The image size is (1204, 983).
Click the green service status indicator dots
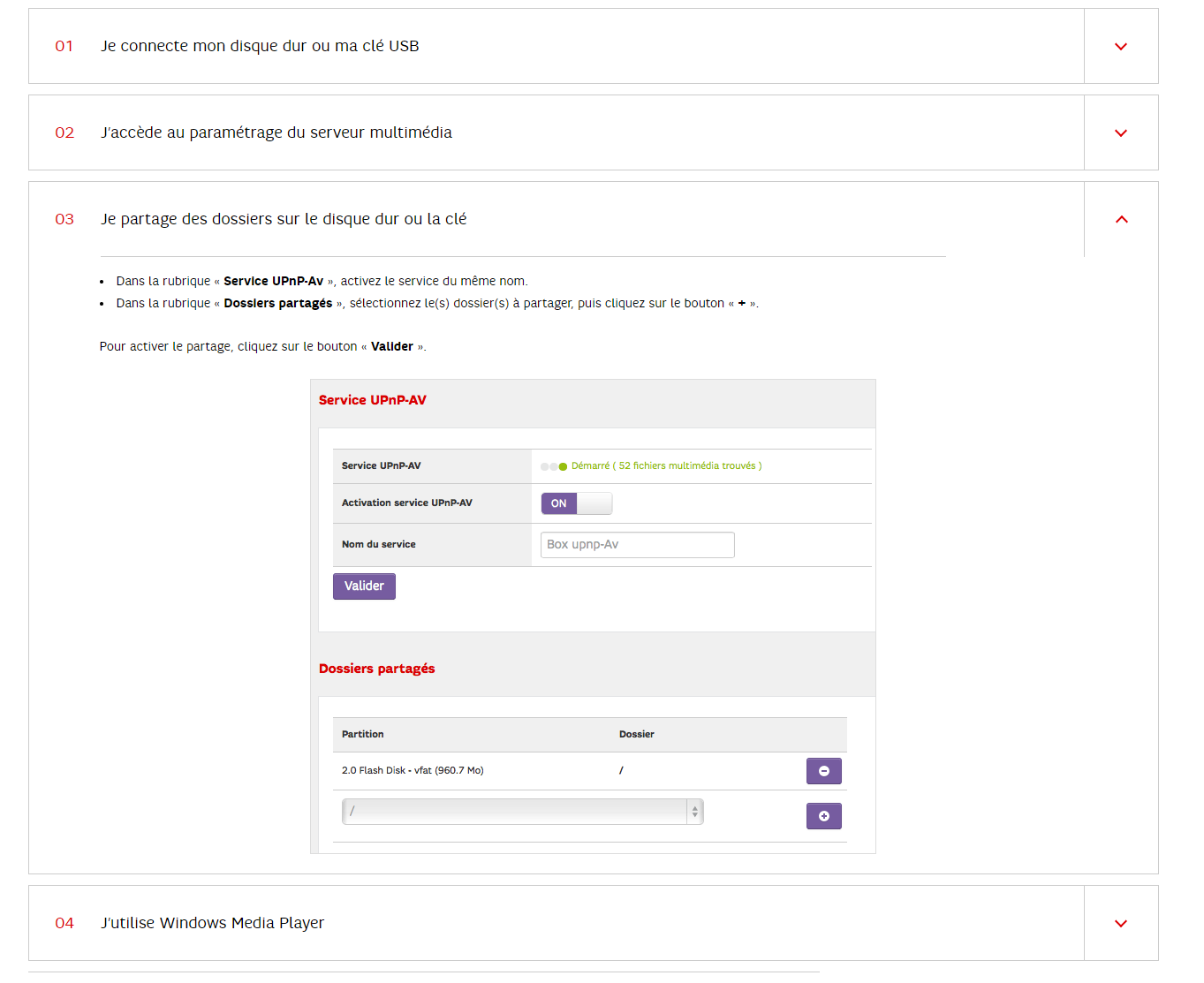coord(553,465)
